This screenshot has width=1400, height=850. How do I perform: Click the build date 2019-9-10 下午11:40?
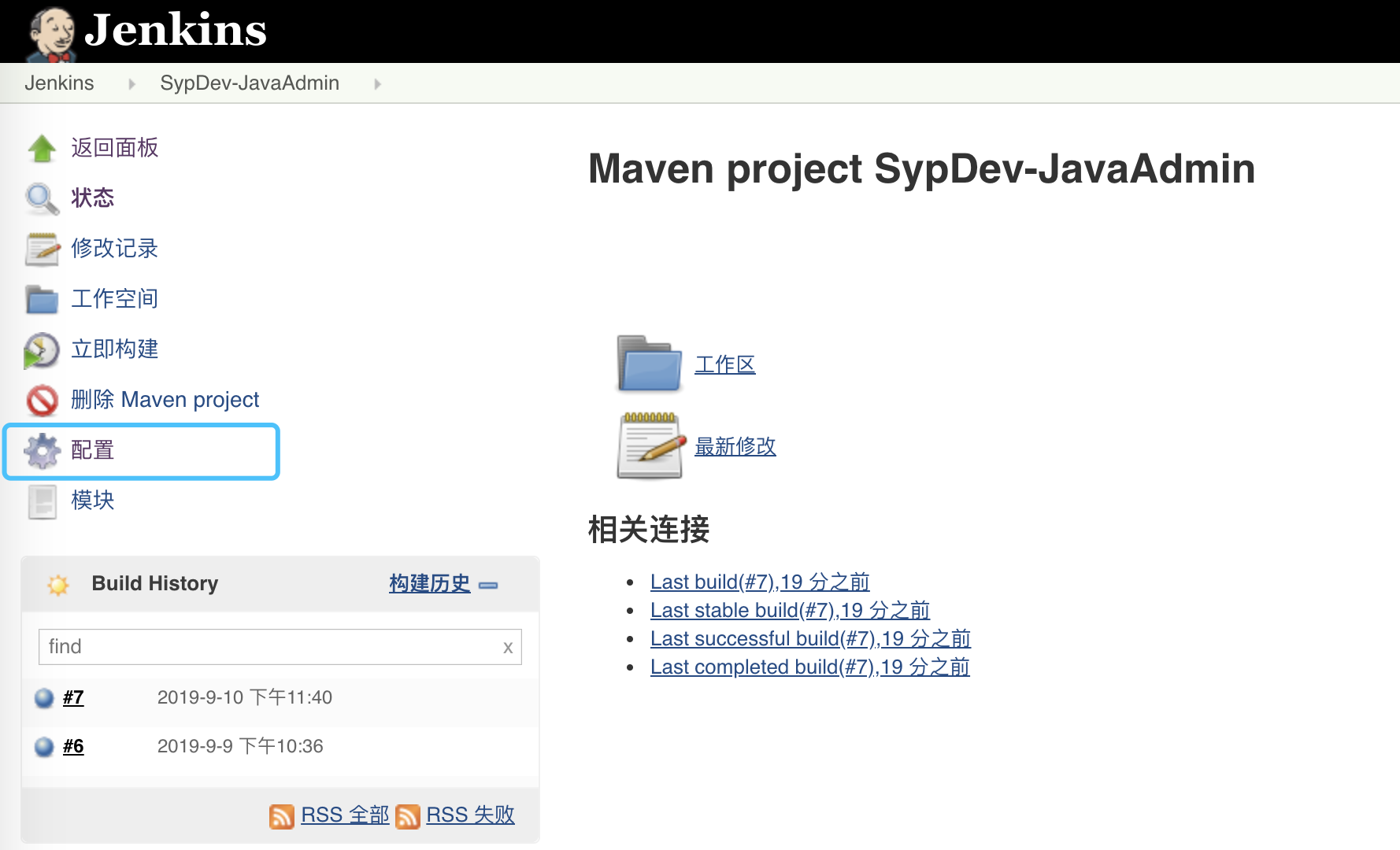[245, 697]
